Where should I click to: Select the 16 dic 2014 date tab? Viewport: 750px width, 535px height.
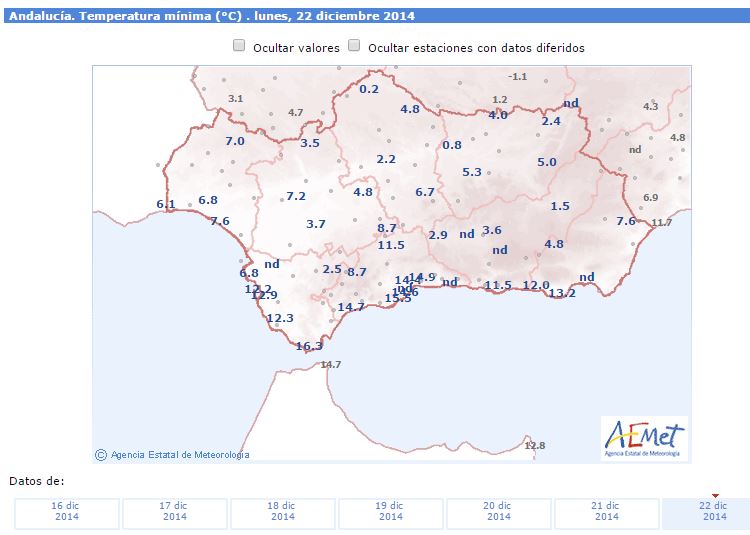[67, 513]
